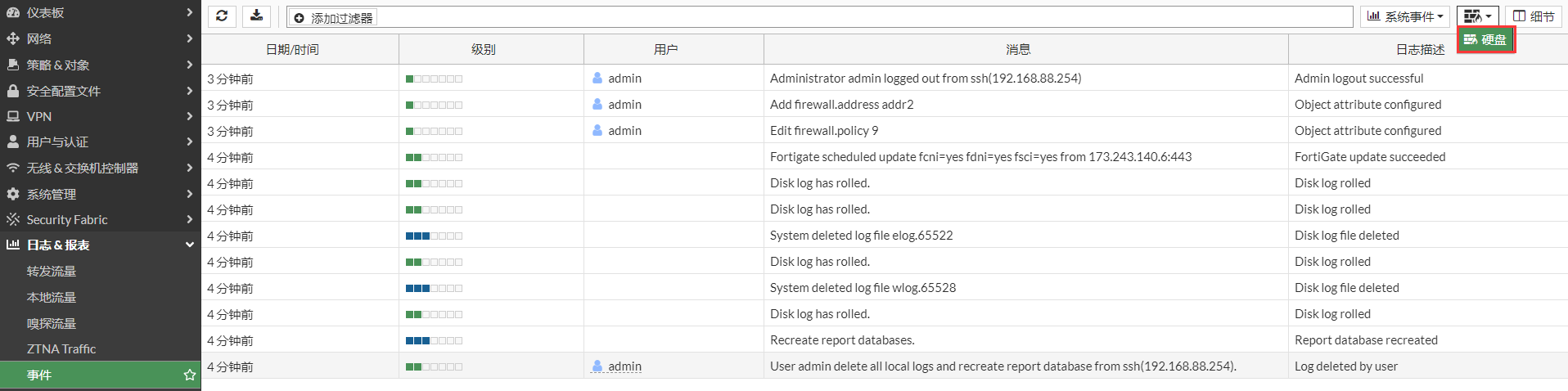Select 硬盘 disk log source option

coord(1485,39)
